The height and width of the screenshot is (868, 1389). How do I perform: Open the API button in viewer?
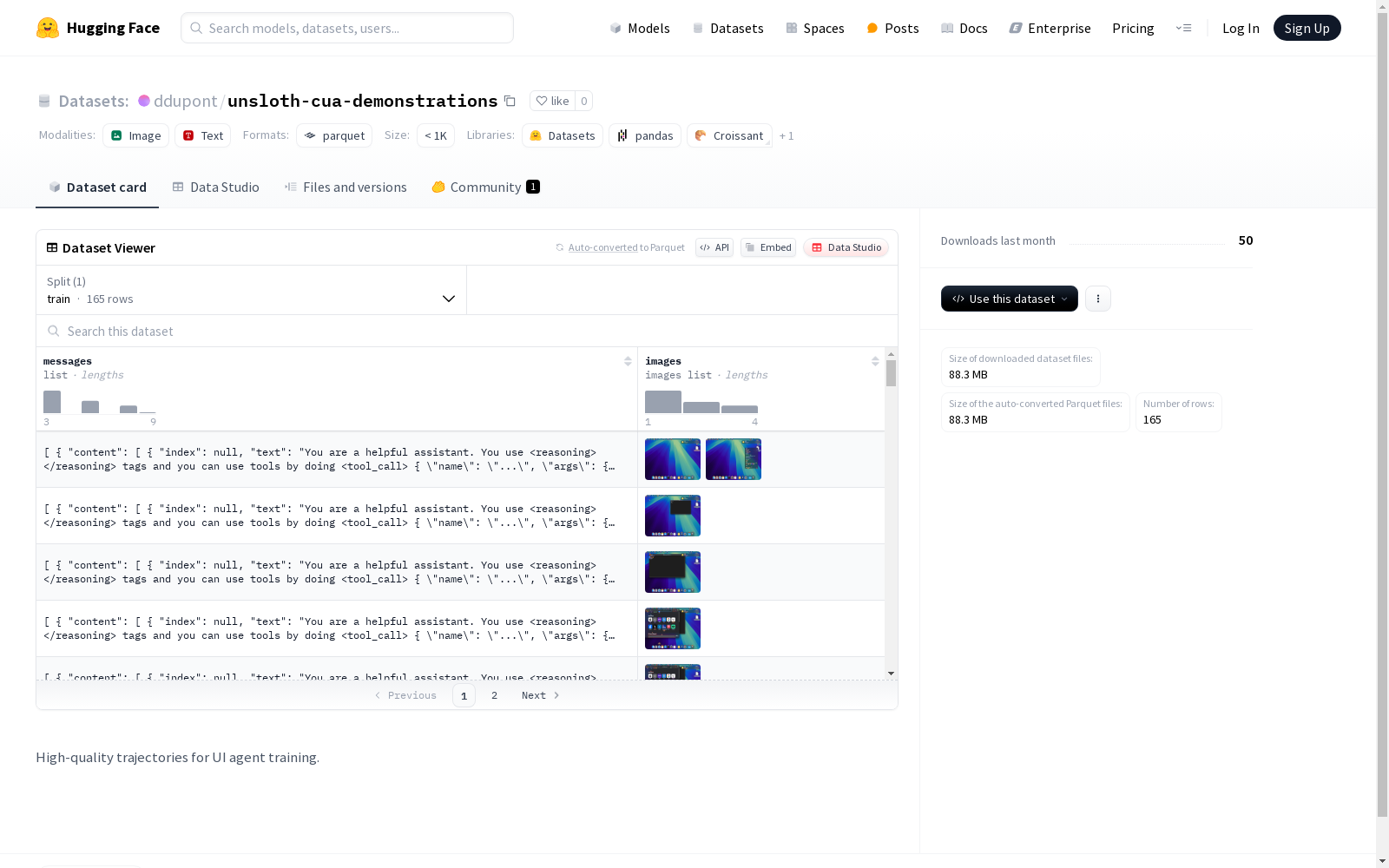click(x=714, y=247)
